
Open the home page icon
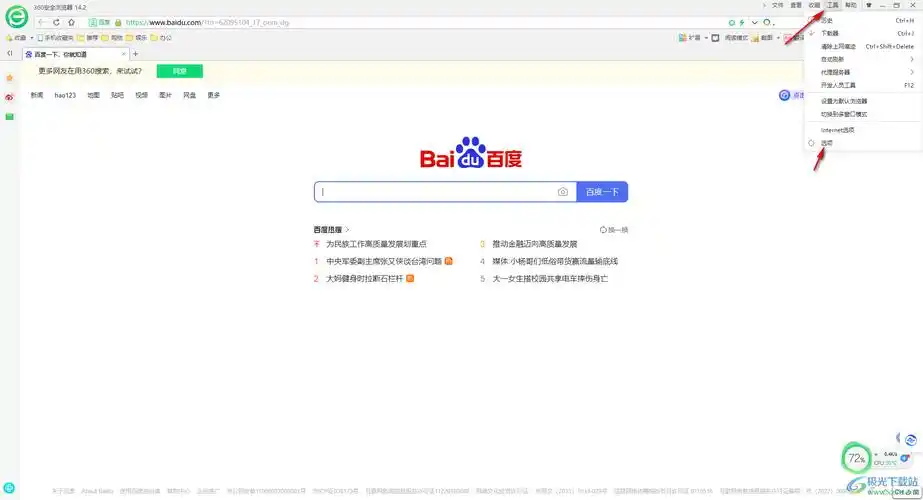click(71, 22)
